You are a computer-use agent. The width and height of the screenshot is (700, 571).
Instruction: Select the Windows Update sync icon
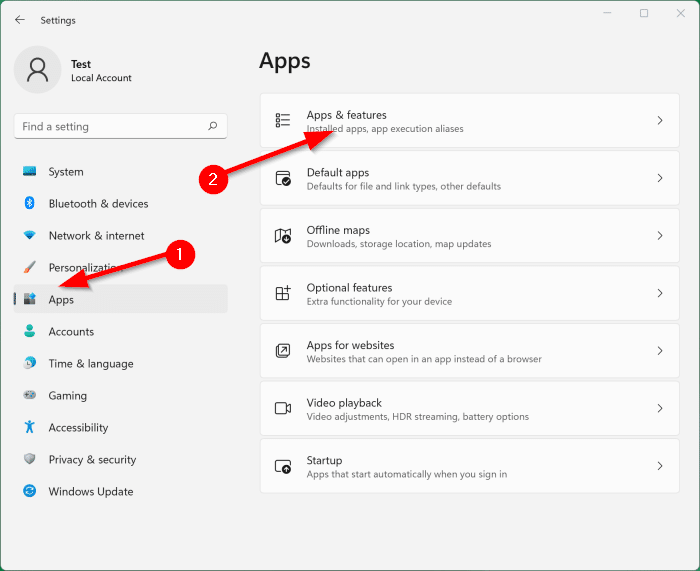click(x=29, y=491)
